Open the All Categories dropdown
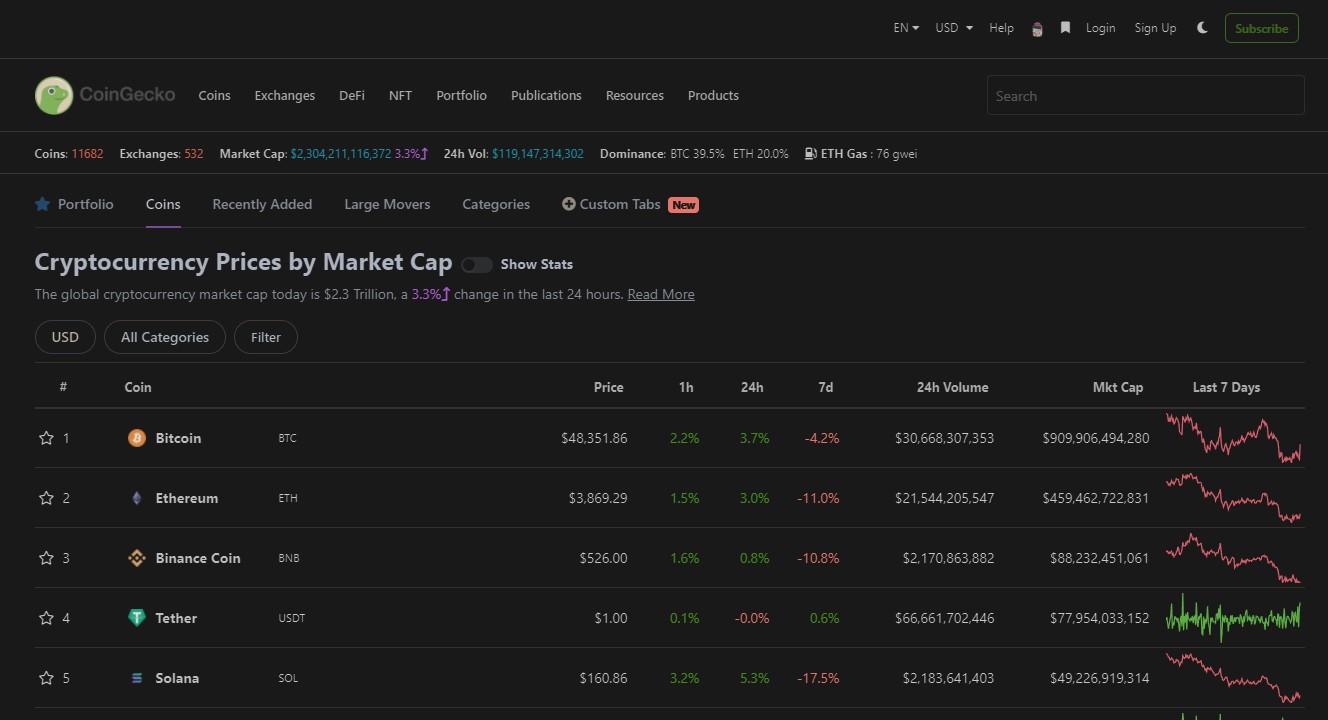This screenshot has width=1328, height=720. (x=165, y=337)
